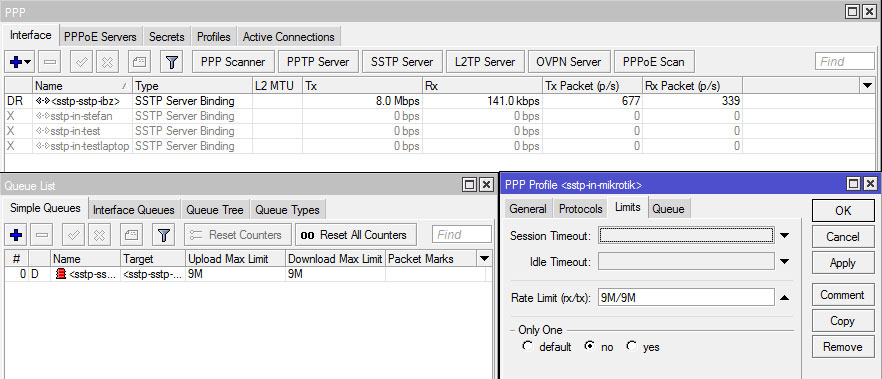The height and width of the screenshot is (379, 882).
Task: Click the minus remove button in Queue List
Action: point(42,235)
